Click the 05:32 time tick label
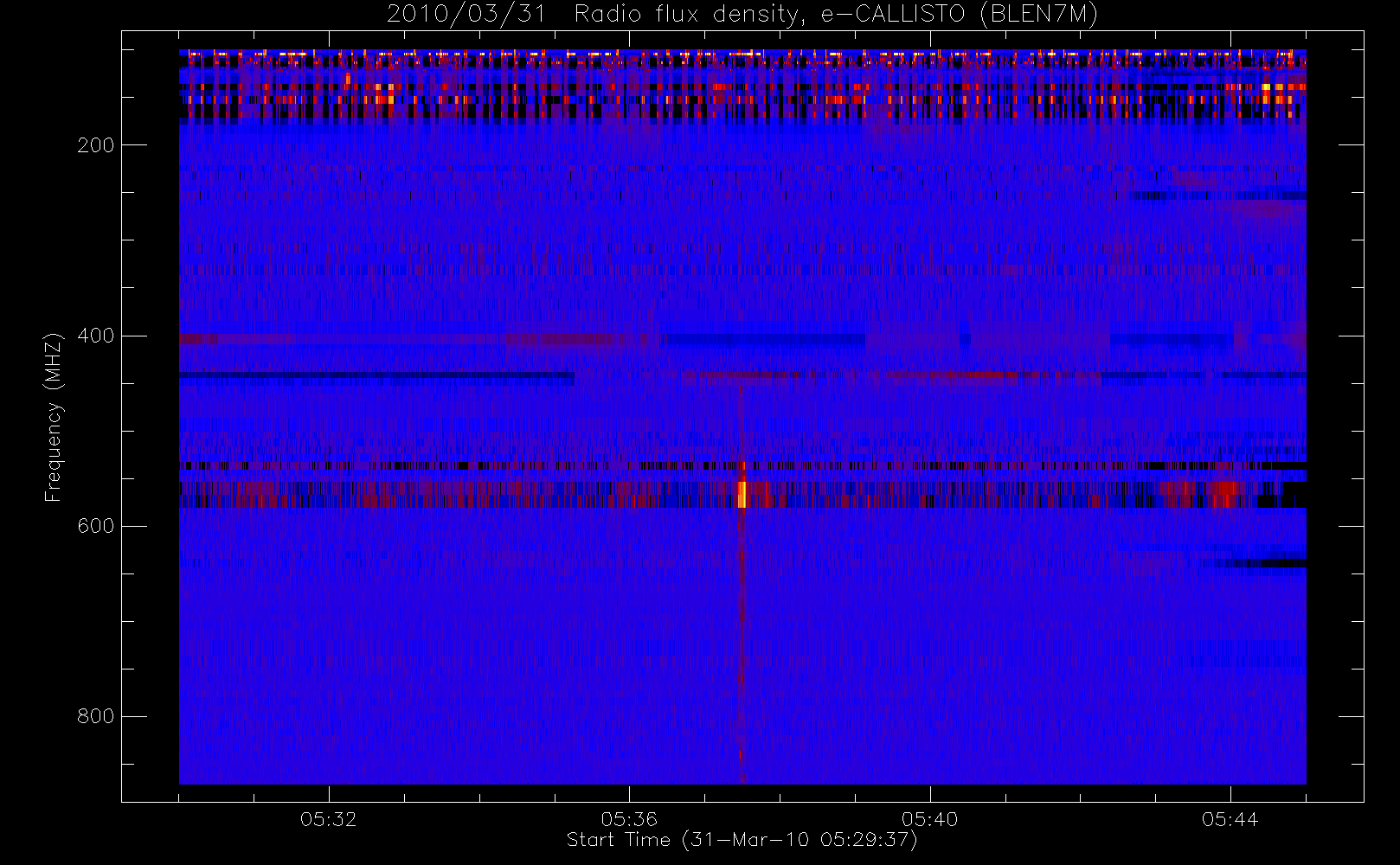The height and width of the screenshot is (865, 1400). [329, 819]
